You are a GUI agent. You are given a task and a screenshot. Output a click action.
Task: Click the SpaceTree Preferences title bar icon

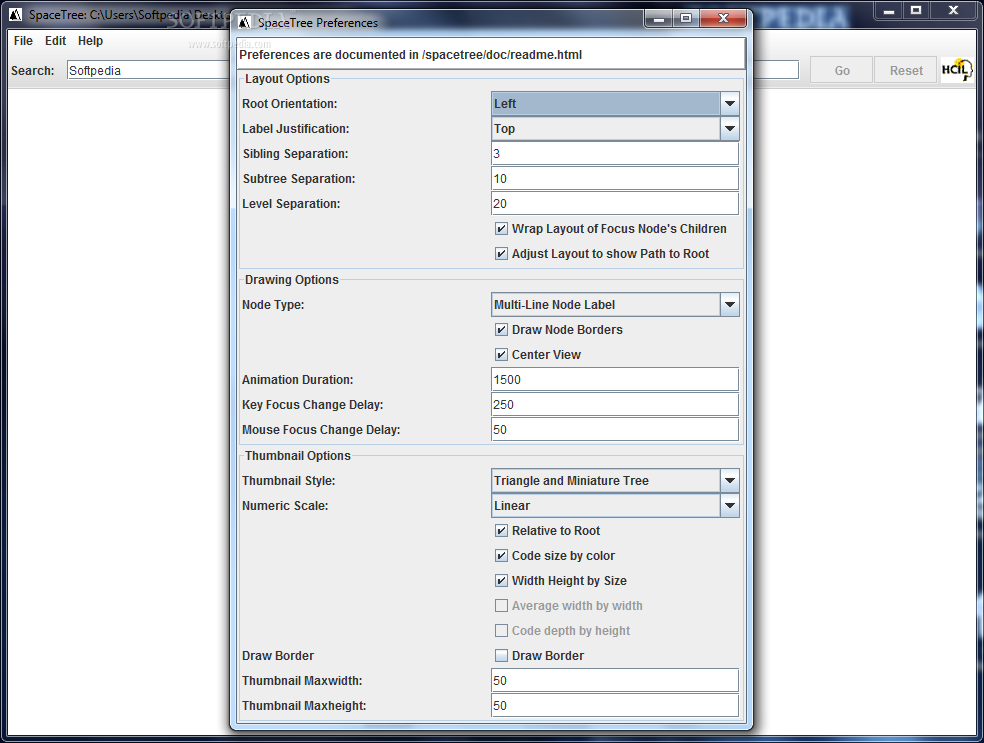tap(245, 23)
